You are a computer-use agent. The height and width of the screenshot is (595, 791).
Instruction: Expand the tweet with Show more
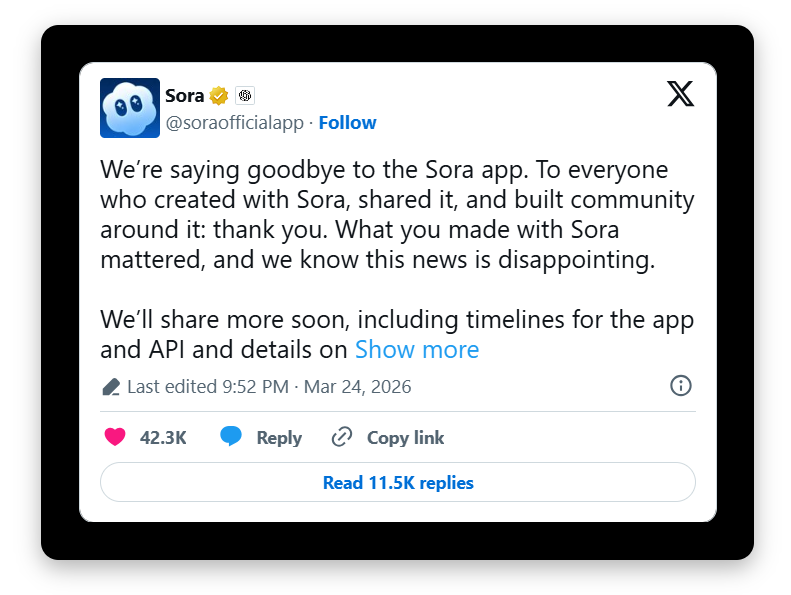[x=417, y=349]
